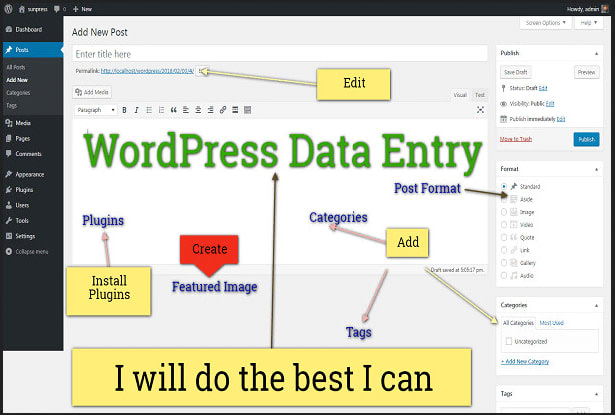Open the WordPress logo menu
The width and height of the screenshot is (615, 415).
point(8,9)
